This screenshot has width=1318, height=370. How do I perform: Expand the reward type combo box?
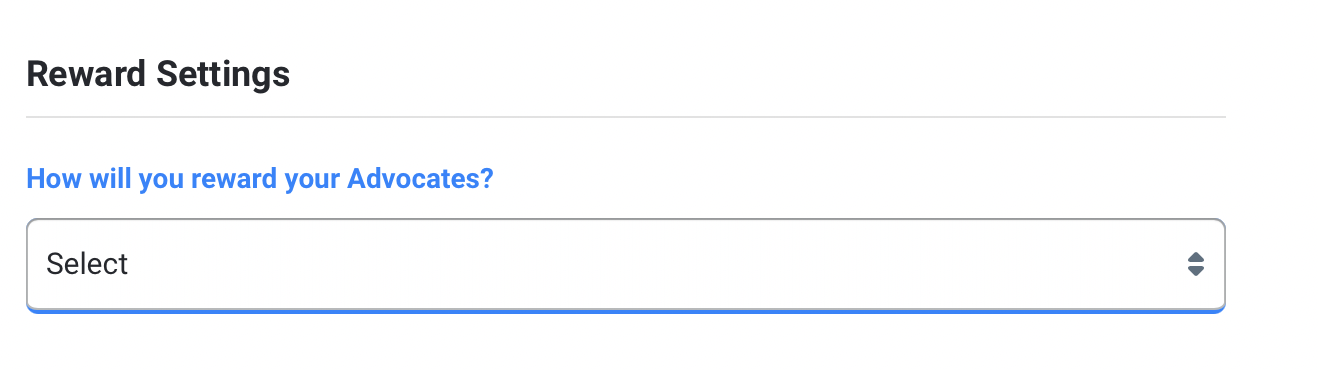[x=625, y=264]
